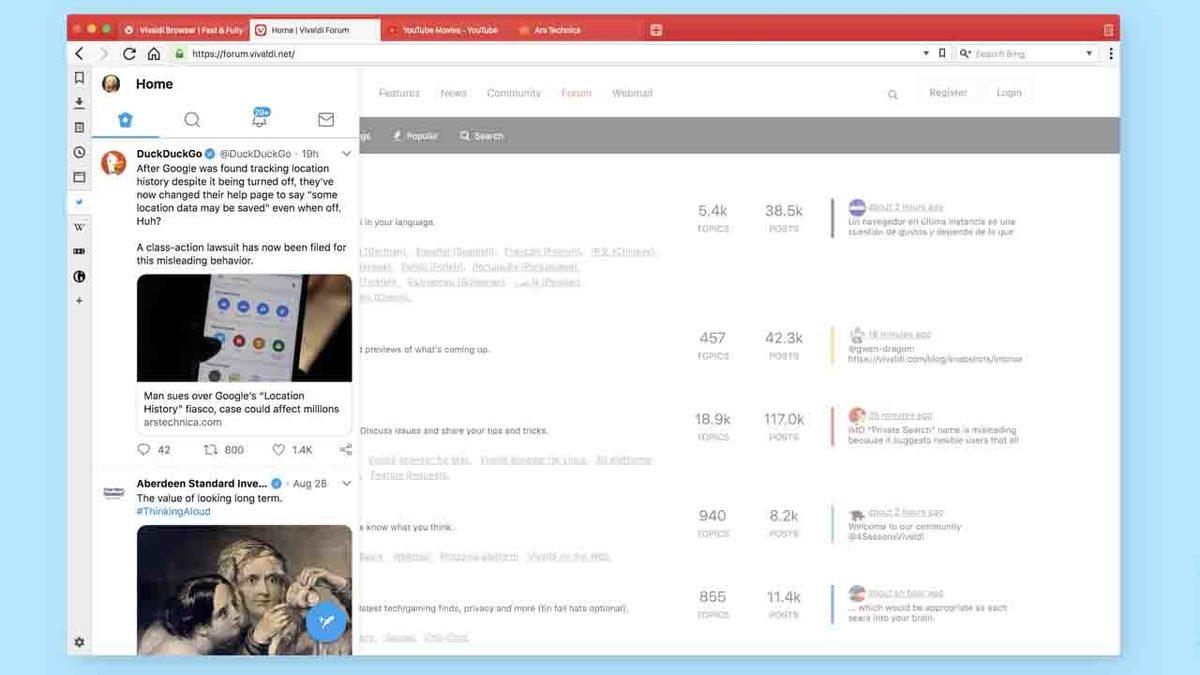Expand the Aberdeen Standard tweet options chevron
Screen dimensions: 1200x675
346,484
